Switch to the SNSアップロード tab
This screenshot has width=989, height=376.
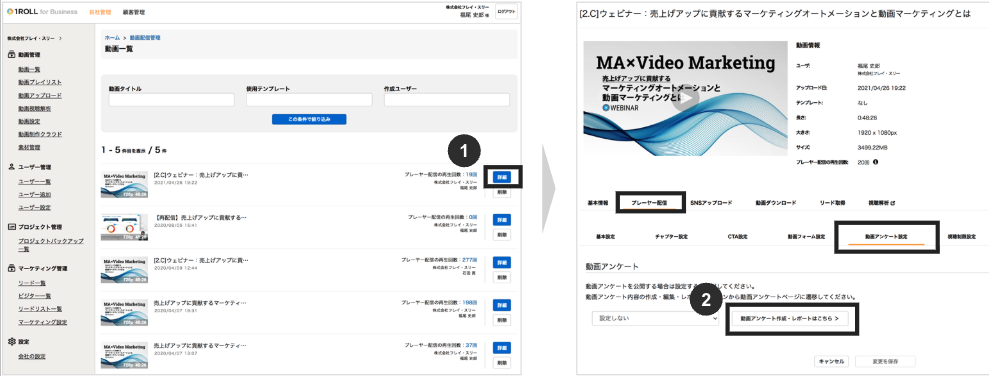tap(711, 203)
